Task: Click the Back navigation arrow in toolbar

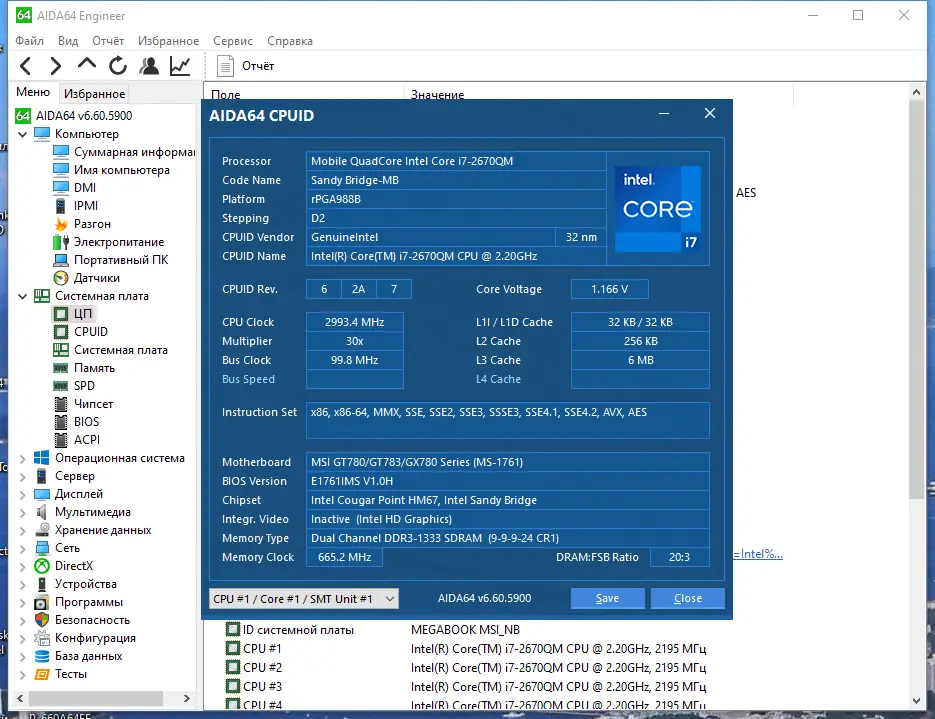Action: pyautogui.click(x=26, y=66)
